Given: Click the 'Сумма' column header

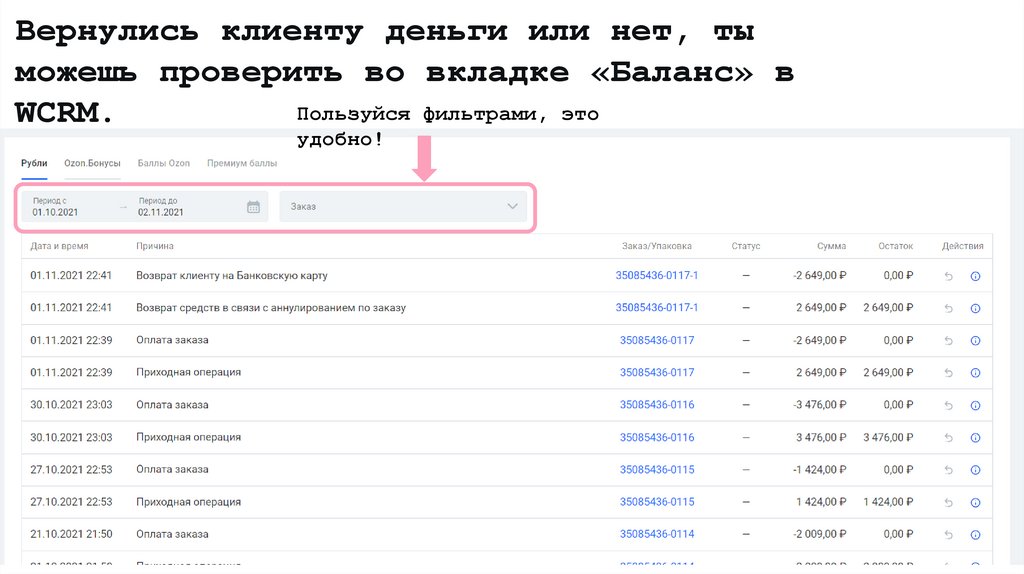Looking at the screenshot, I should (831, 246).
